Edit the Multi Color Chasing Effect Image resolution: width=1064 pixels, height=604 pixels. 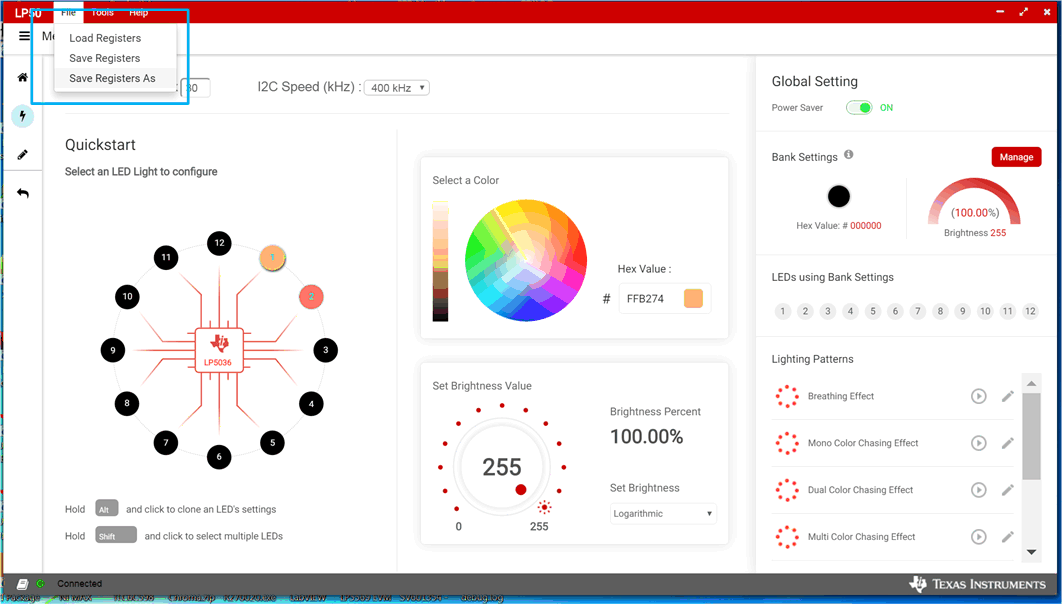click(x=1007, y=537)
